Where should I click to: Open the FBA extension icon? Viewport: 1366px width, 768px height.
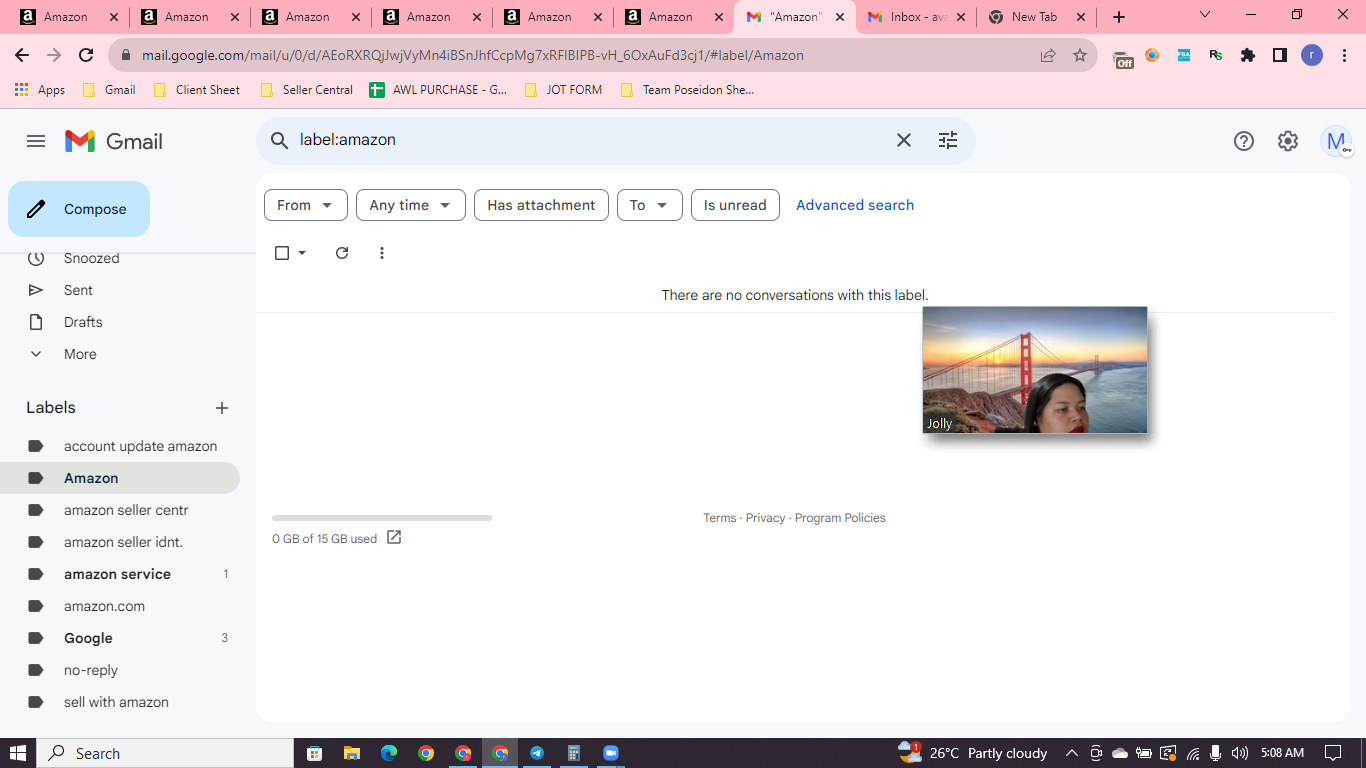1184,56
